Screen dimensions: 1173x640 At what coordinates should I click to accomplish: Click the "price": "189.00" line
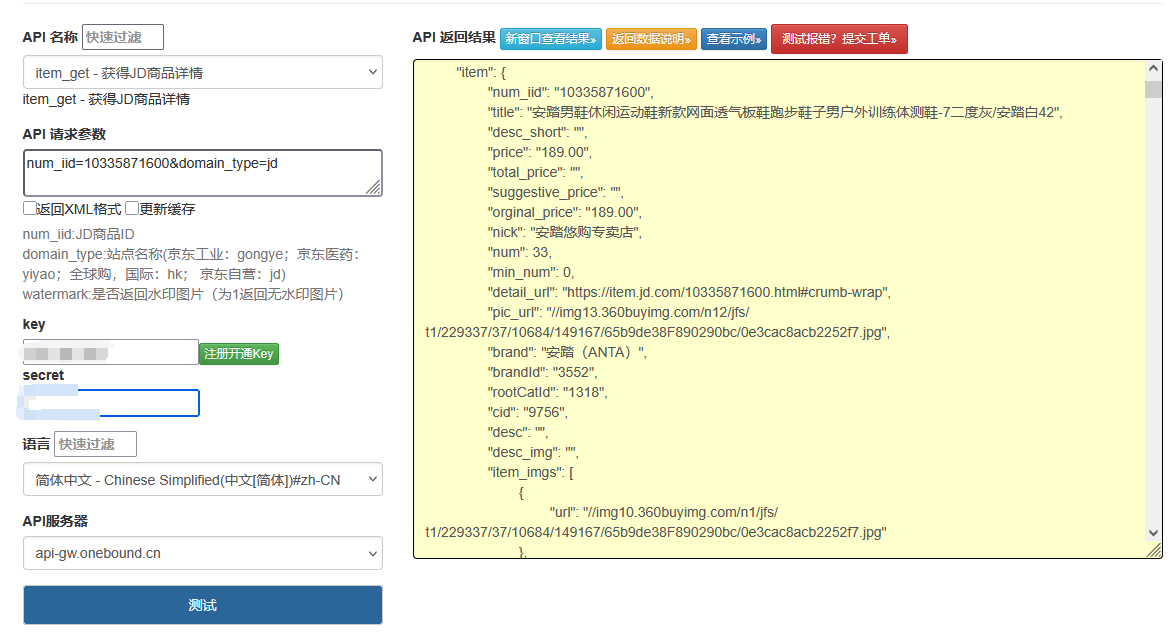pyautogui.click(x=540, y=152)
